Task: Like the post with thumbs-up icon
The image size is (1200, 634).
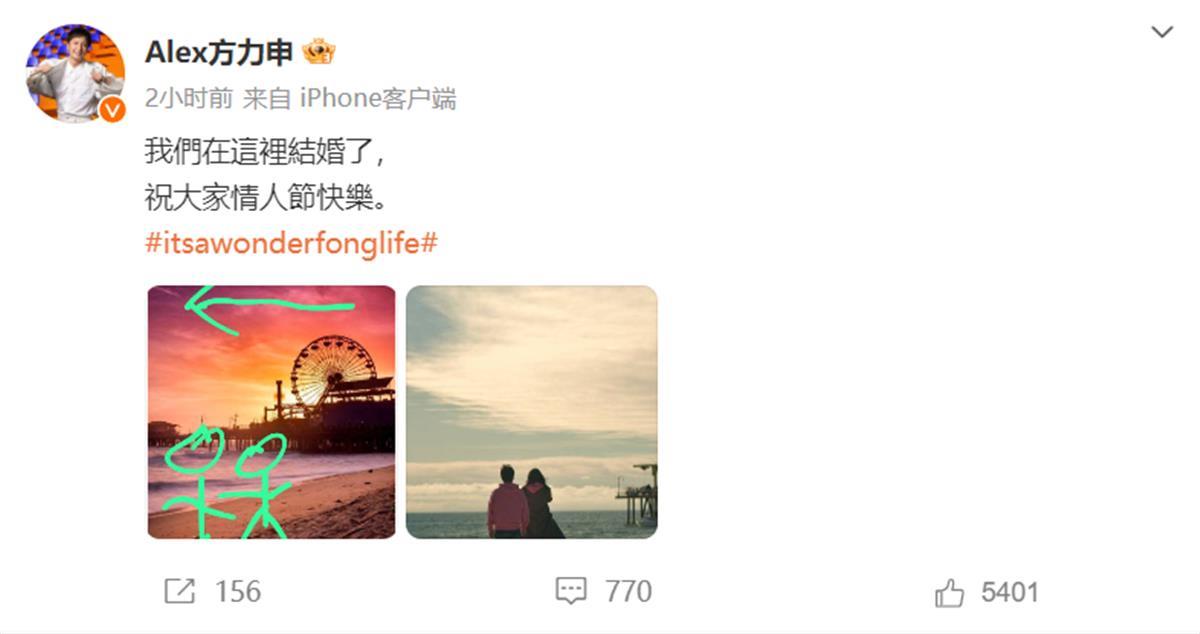Action: coord(949,593)
